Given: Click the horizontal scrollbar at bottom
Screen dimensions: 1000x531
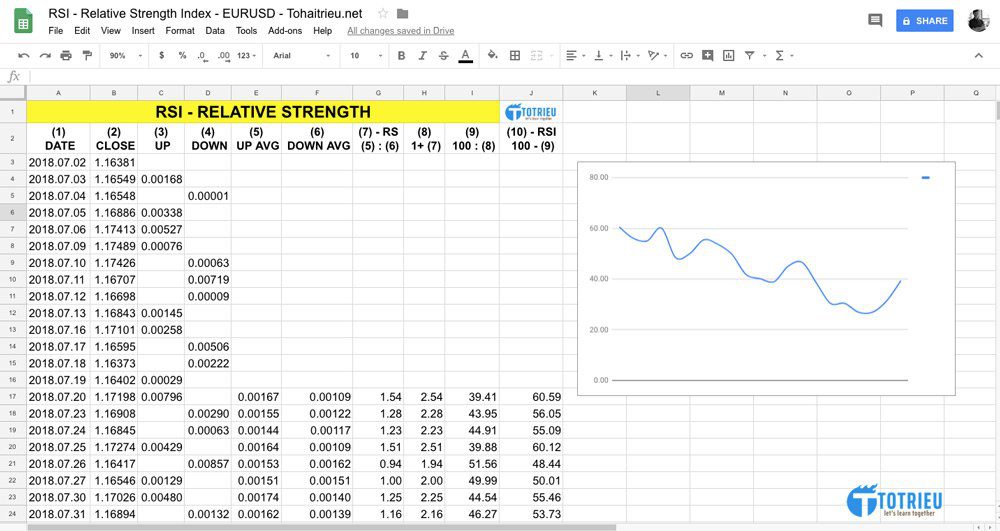Looking at the screenshot, I should click(322, 527).
